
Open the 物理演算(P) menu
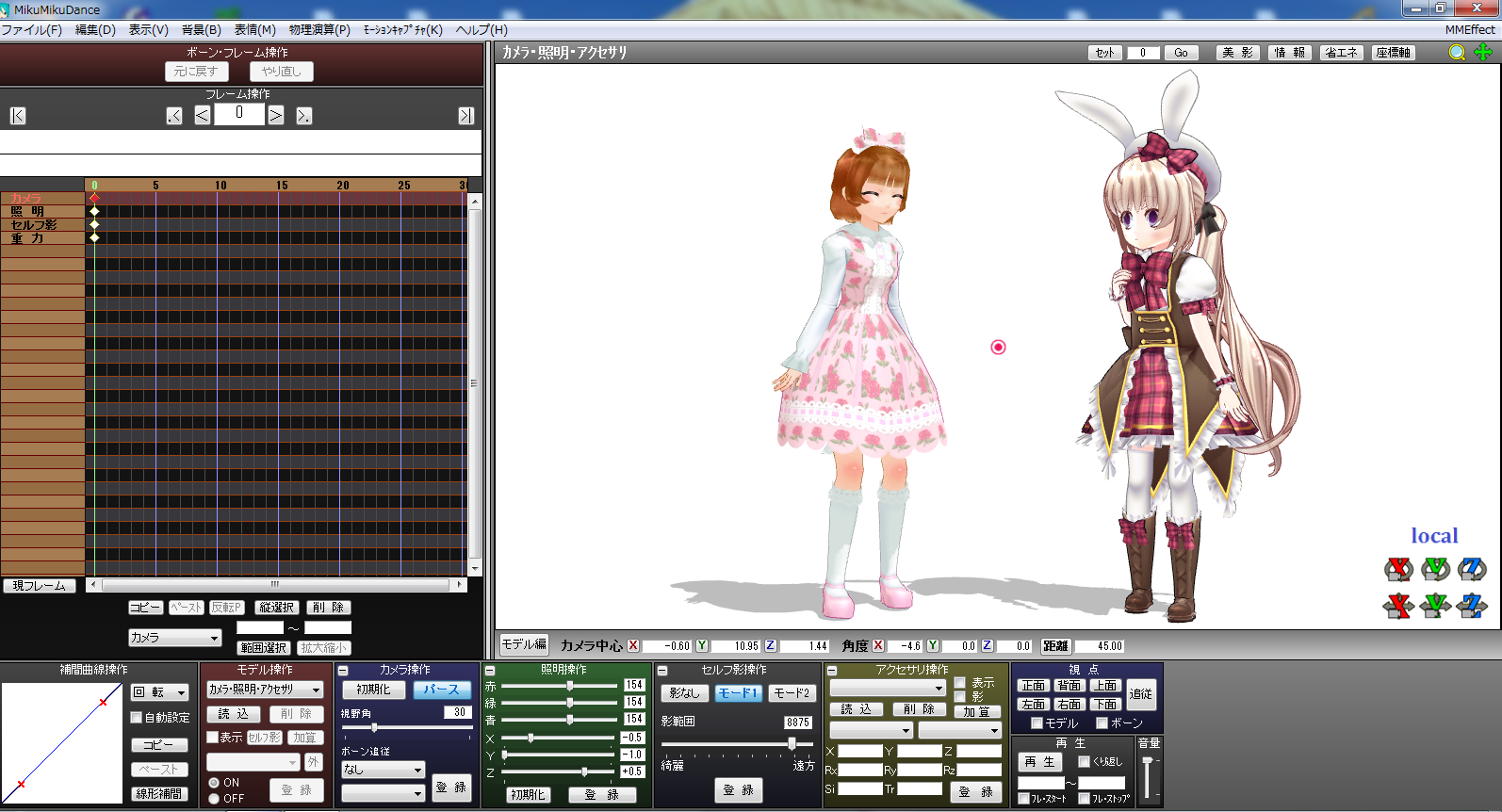319,30
